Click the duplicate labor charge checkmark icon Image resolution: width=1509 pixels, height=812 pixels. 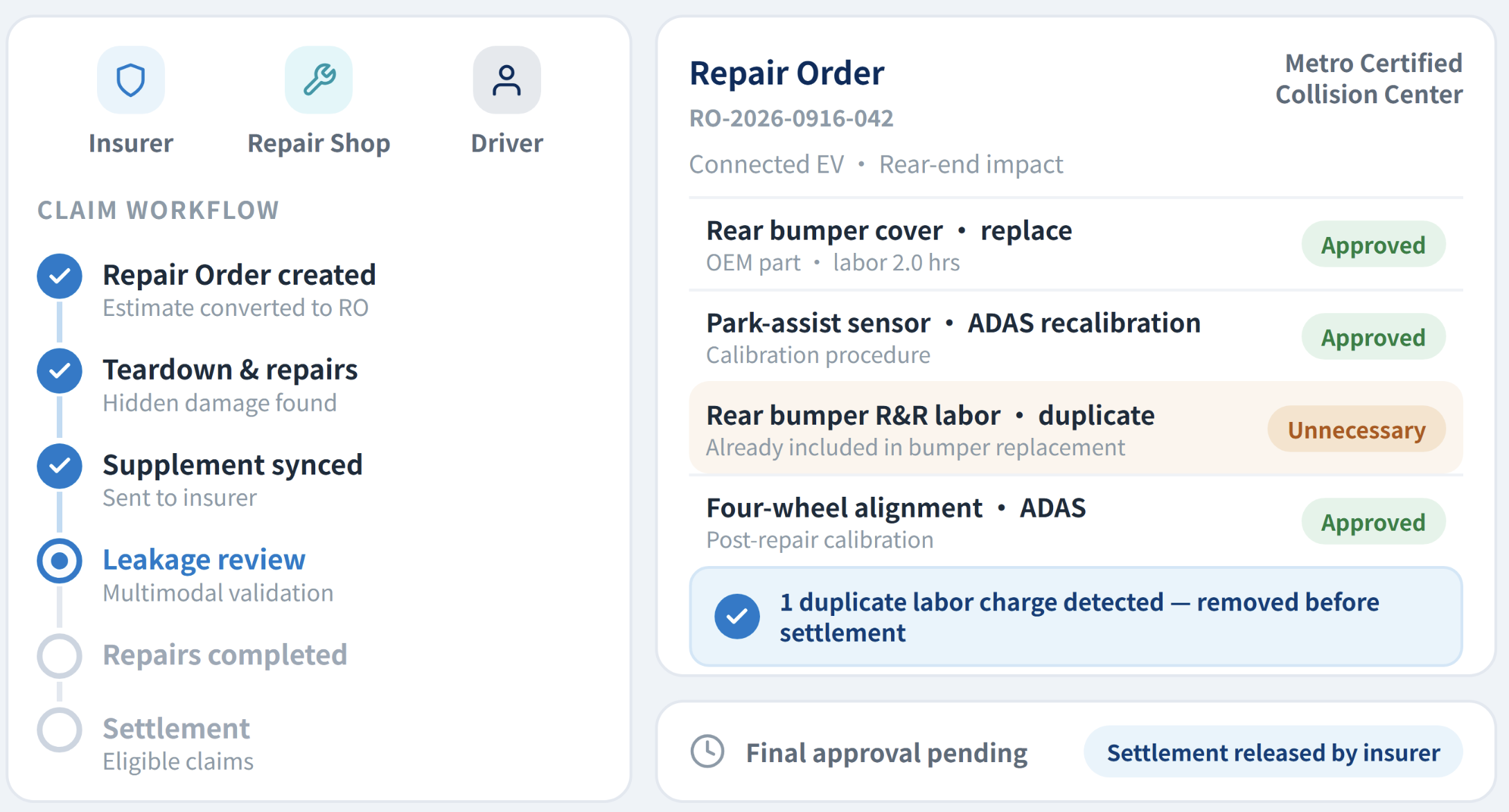737,617
